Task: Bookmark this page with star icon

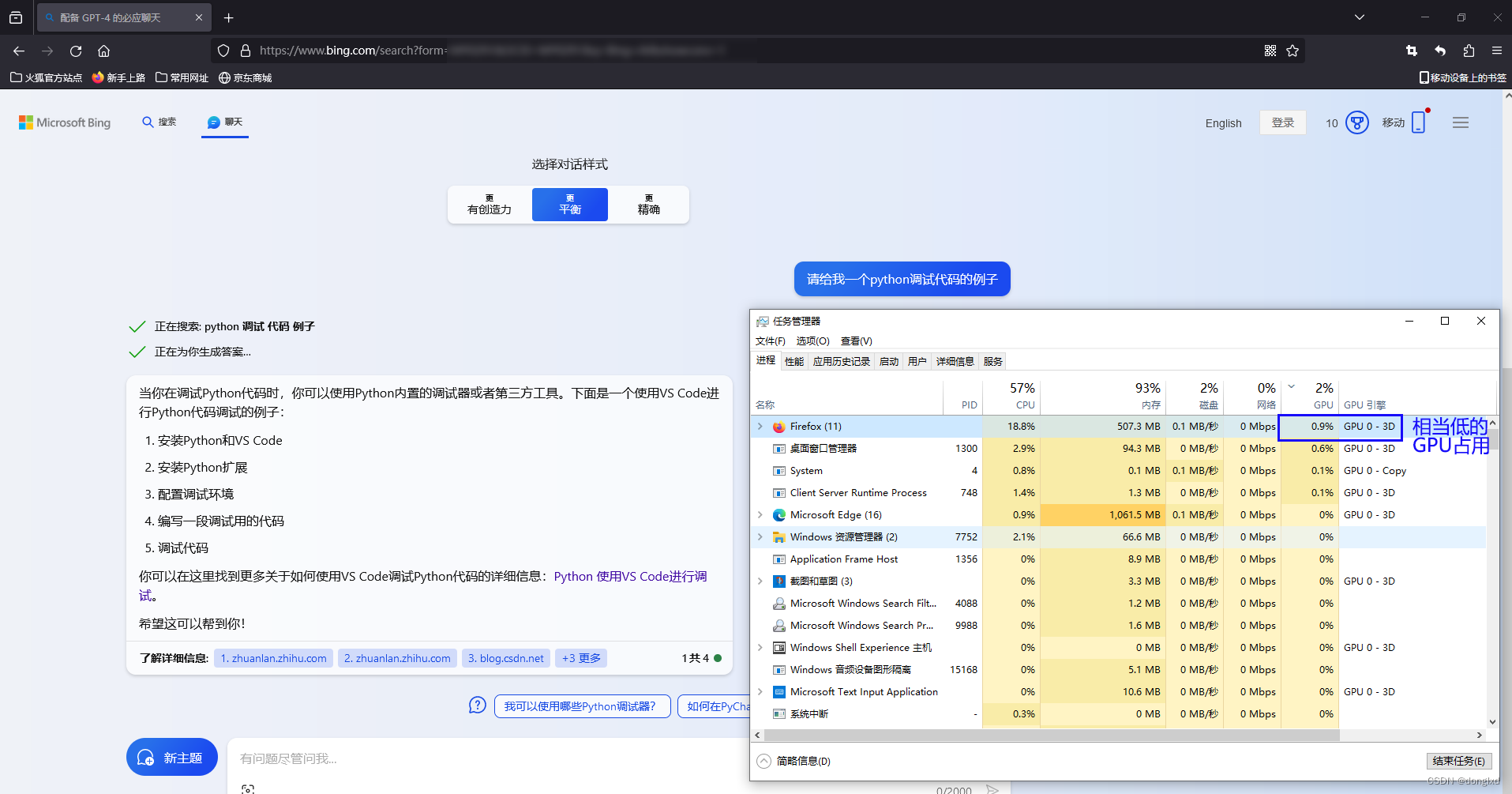Action: point(1293,51)
